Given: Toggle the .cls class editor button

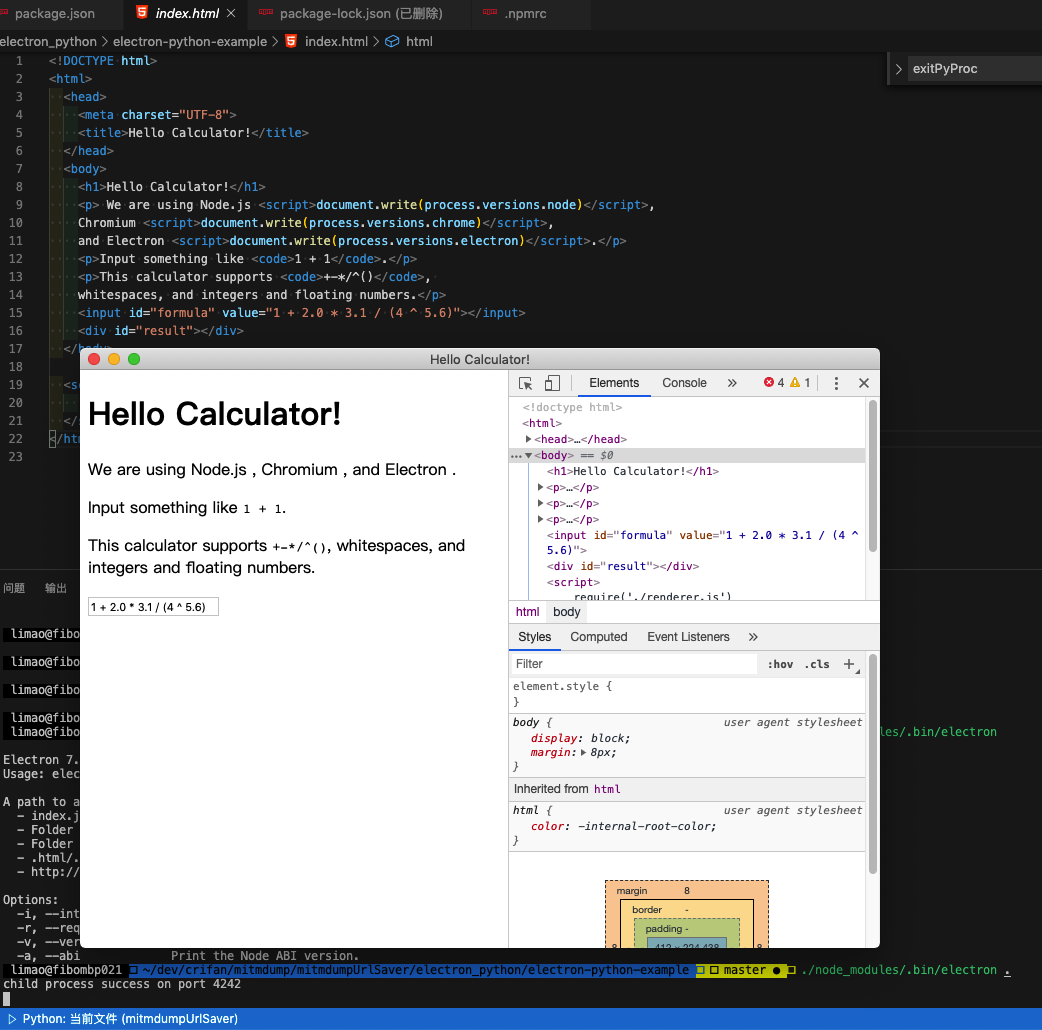Looking at the screenshot, I should pyautogui.click(x=817, y=664).
